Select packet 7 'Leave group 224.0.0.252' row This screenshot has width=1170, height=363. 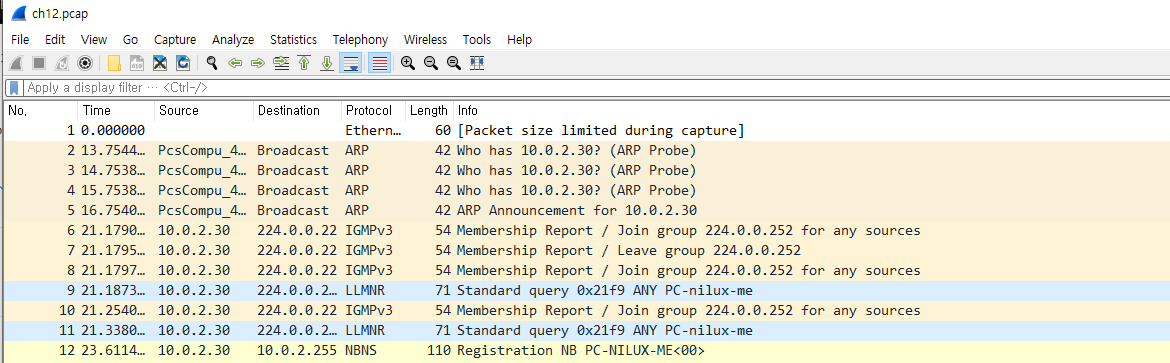(586, 250)
